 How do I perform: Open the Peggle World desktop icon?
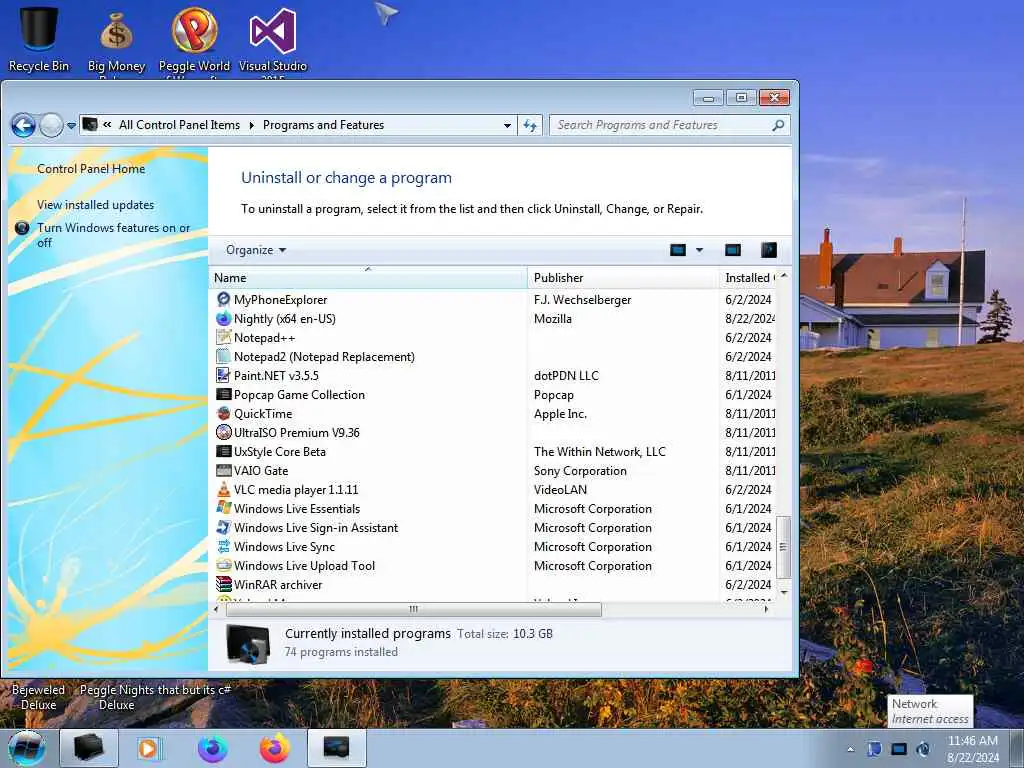194,39
